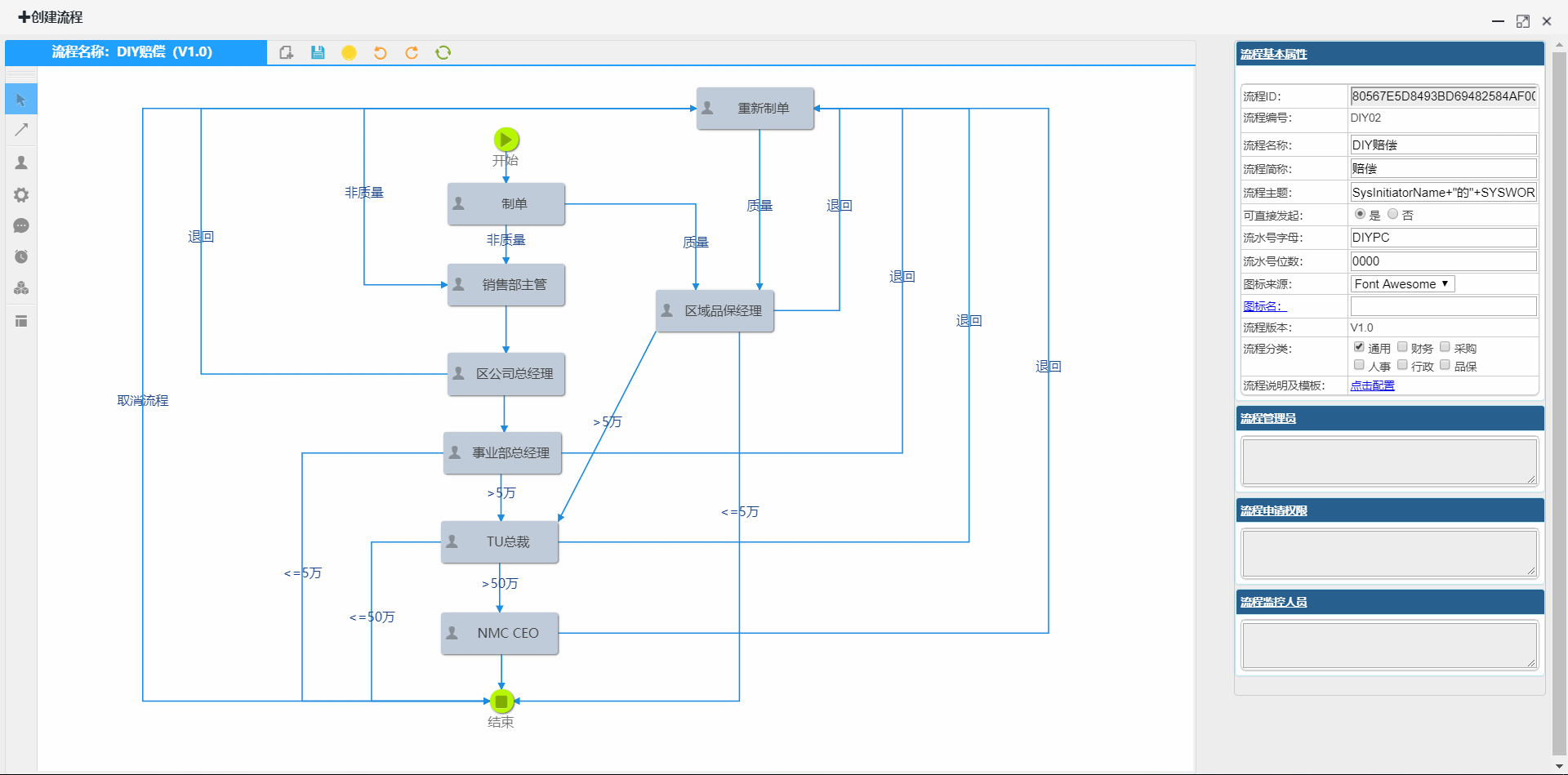Select the 否 radio button for 可直接发起

[x=1392, y=214]
